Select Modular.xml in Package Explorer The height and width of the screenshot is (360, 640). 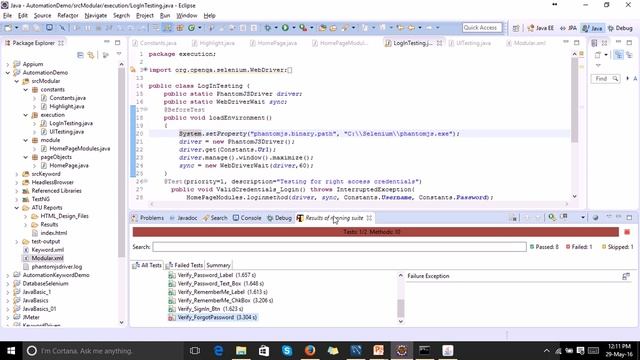point(47,258)
